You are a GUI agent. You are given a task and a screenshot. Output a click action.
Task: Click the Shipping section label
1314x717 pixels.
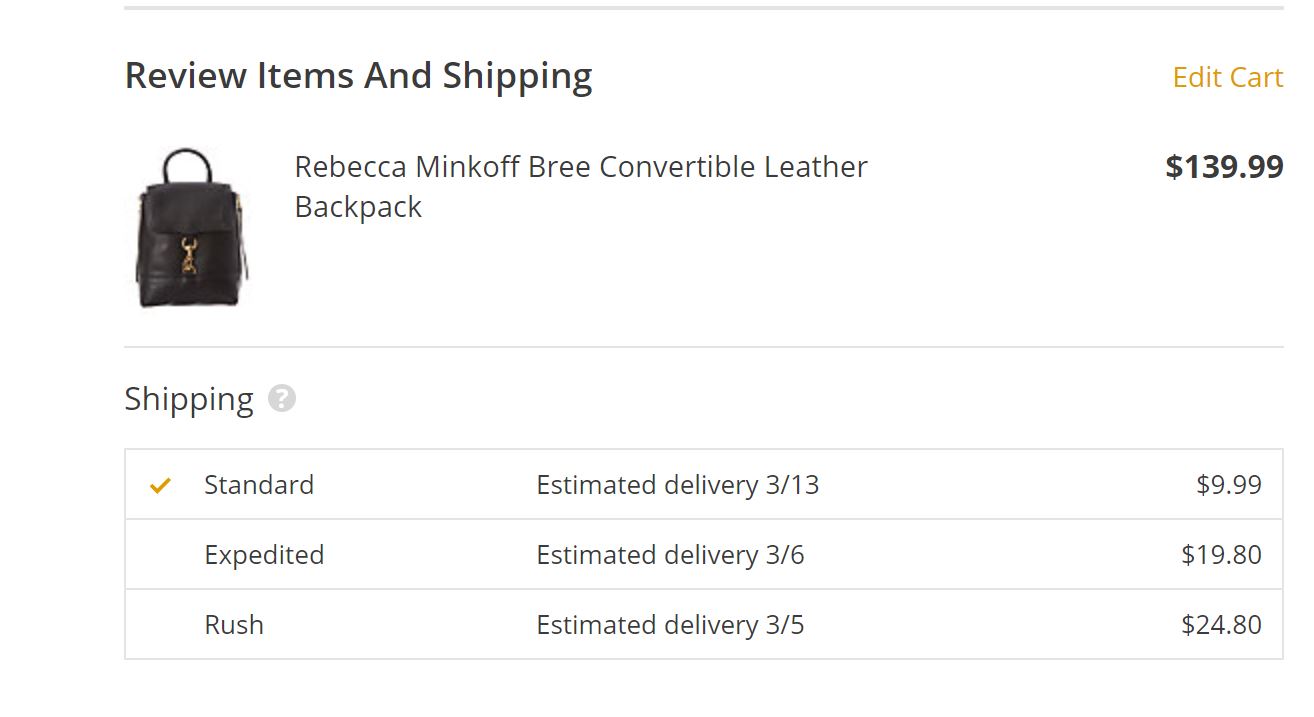point(189,399)
